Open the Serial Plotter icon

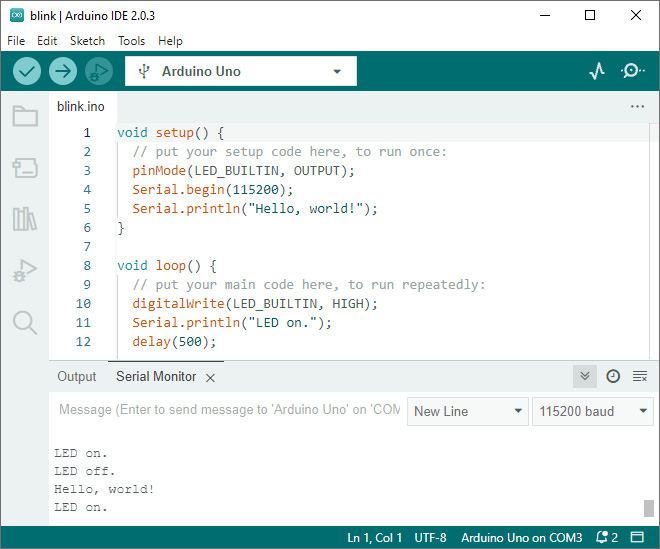click(596, 71)
